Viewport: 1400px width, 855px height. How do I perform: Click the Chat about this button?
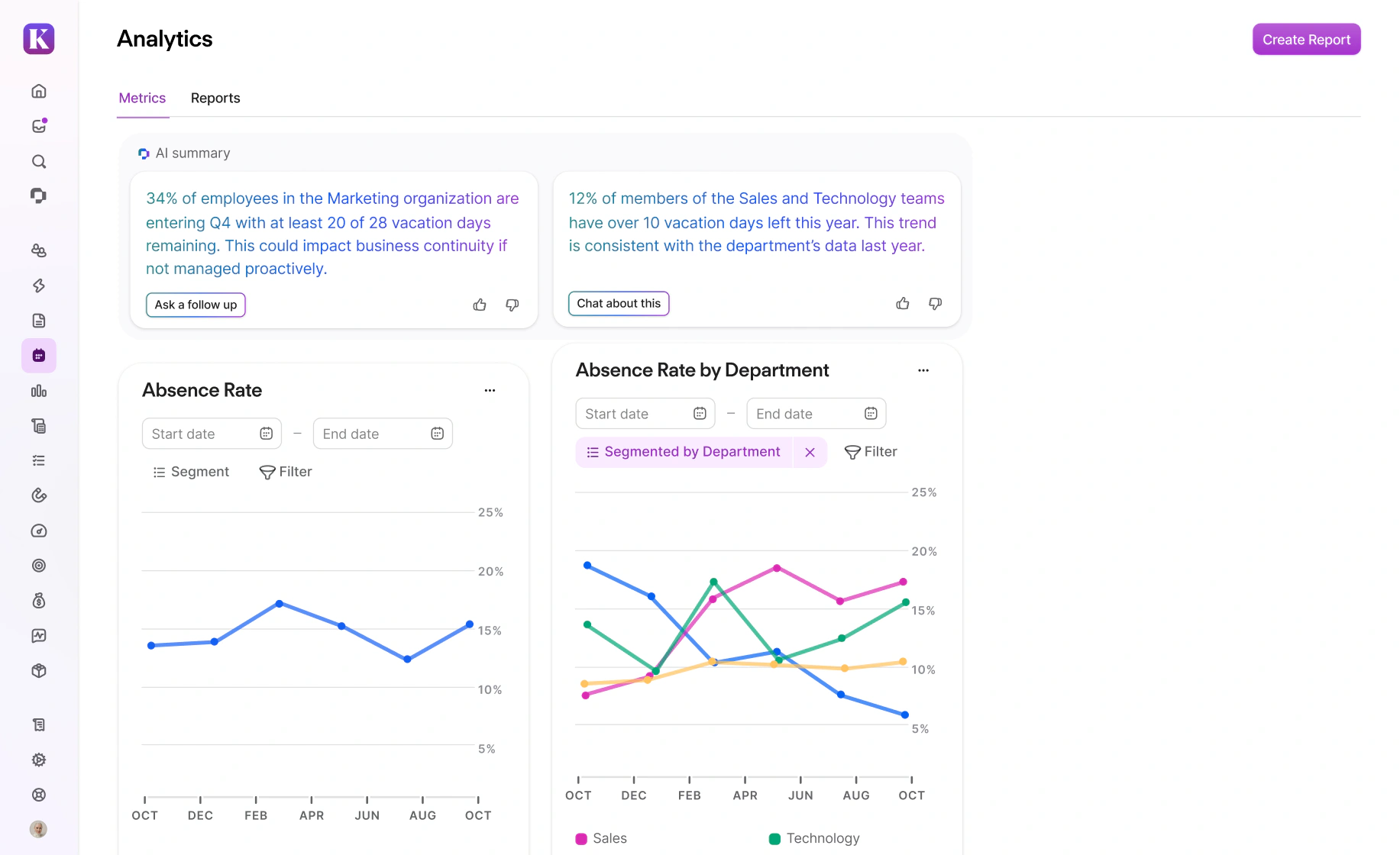(x=619, y=303)
